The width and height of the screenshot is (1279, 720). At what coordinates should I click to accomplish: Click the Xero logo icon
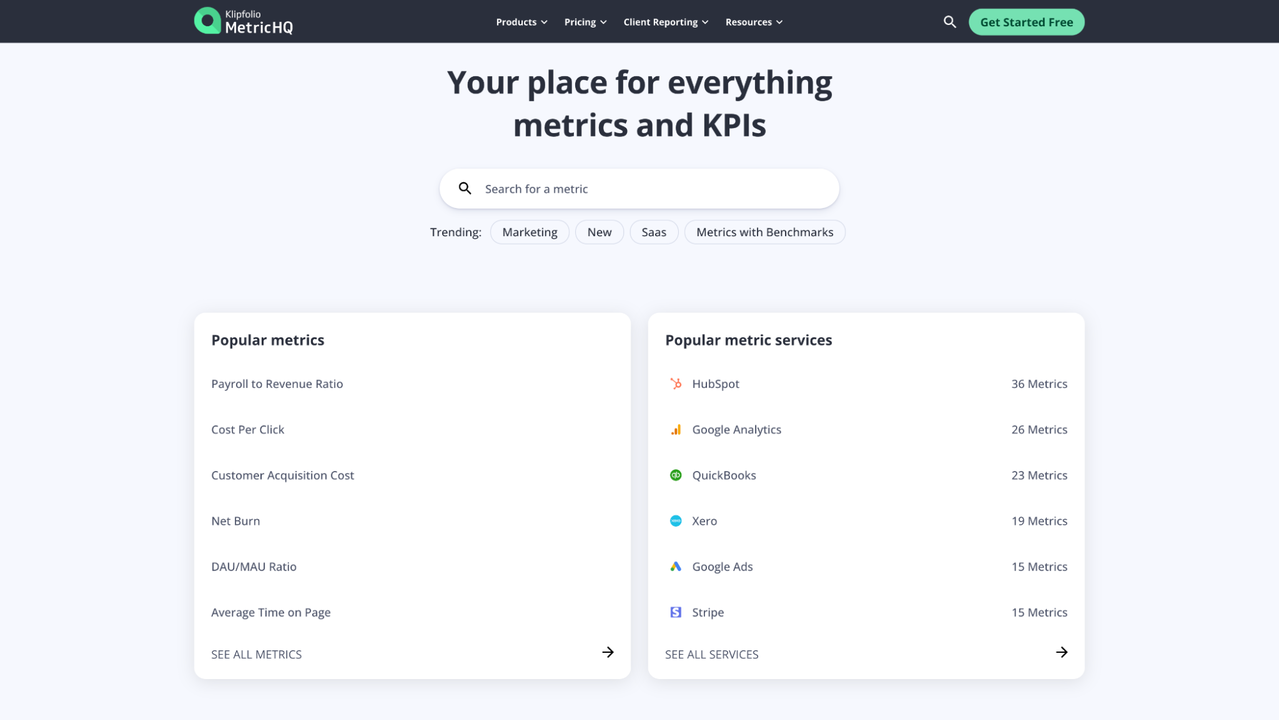click(676, 521)
